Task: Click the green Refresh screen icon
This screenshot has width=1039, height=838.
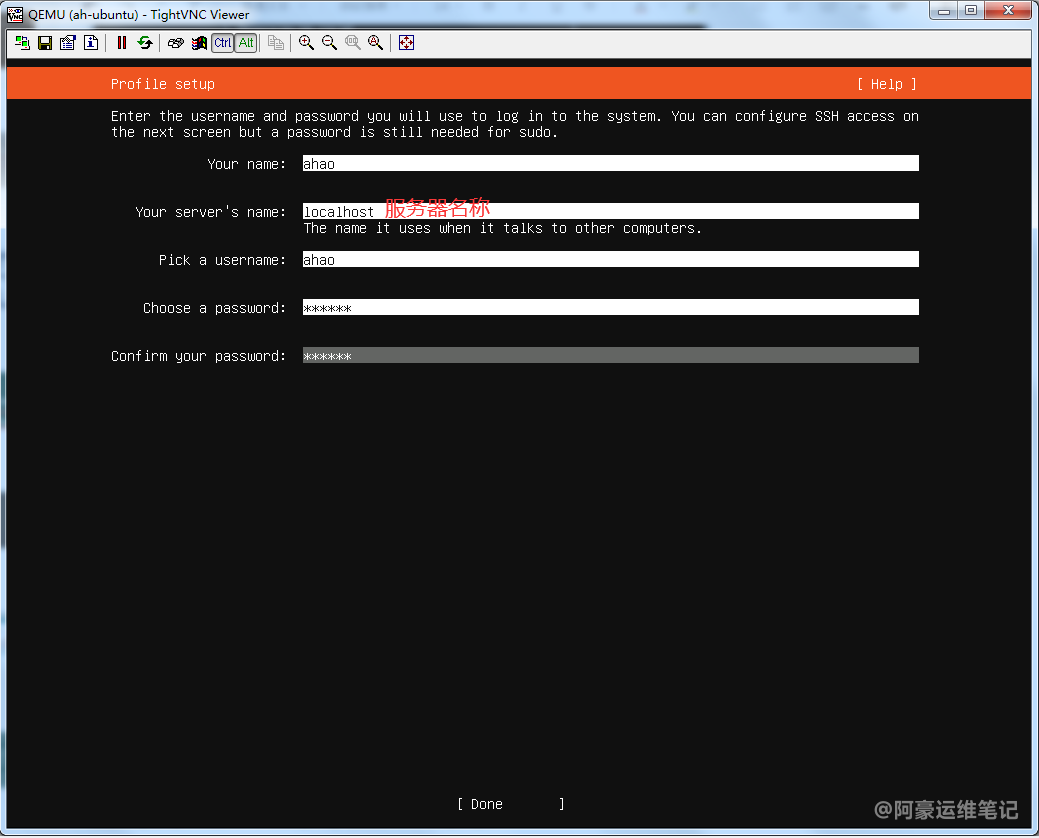Action: (145, 43)
